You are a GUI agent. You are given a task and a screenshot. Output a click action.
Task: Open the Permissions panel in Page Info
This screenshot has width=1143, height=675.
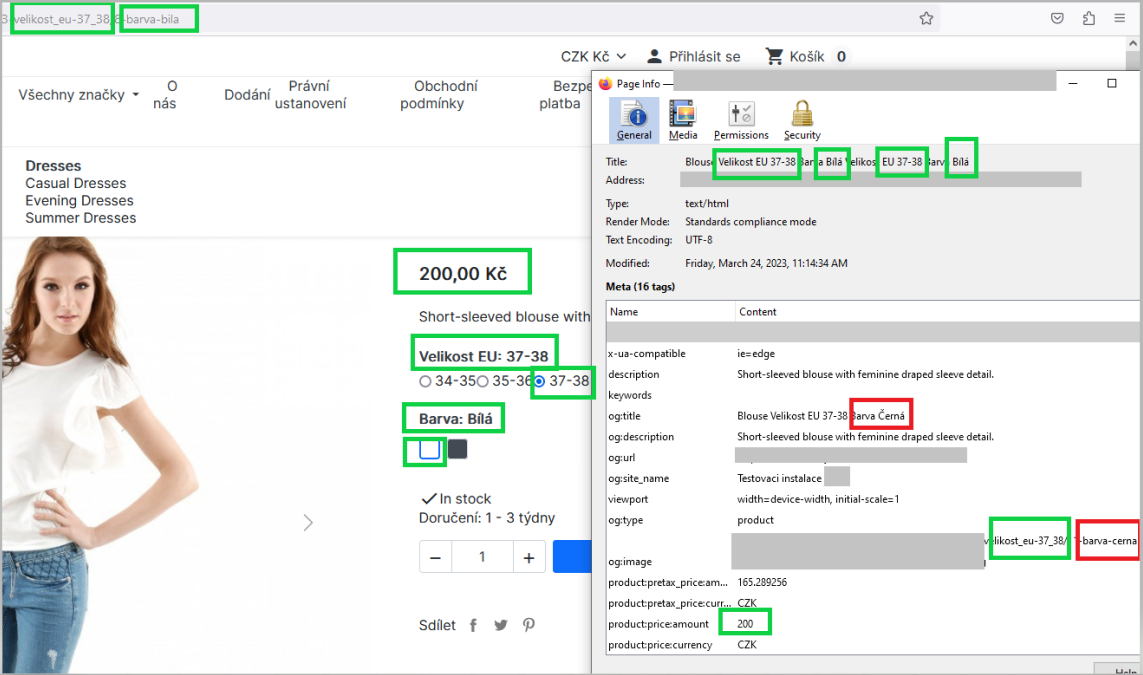(741, 118)
